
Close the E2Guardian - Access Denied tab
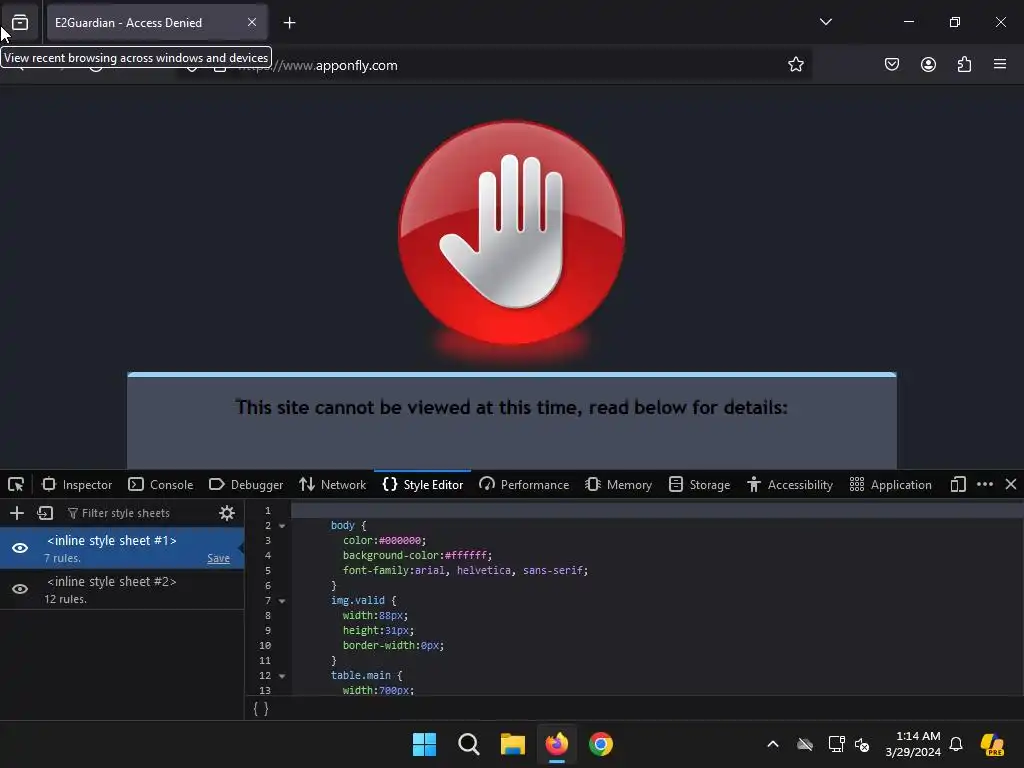252,22
